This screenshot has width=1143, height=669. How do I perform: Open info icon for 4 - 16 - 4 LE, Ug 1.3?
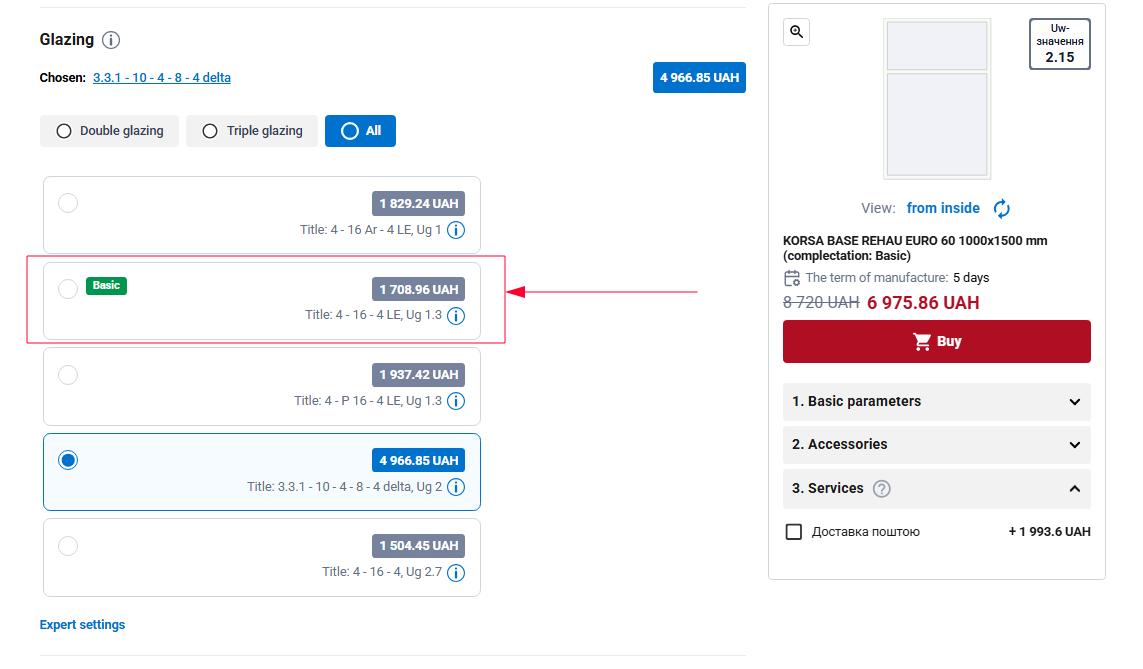[456, 316]
